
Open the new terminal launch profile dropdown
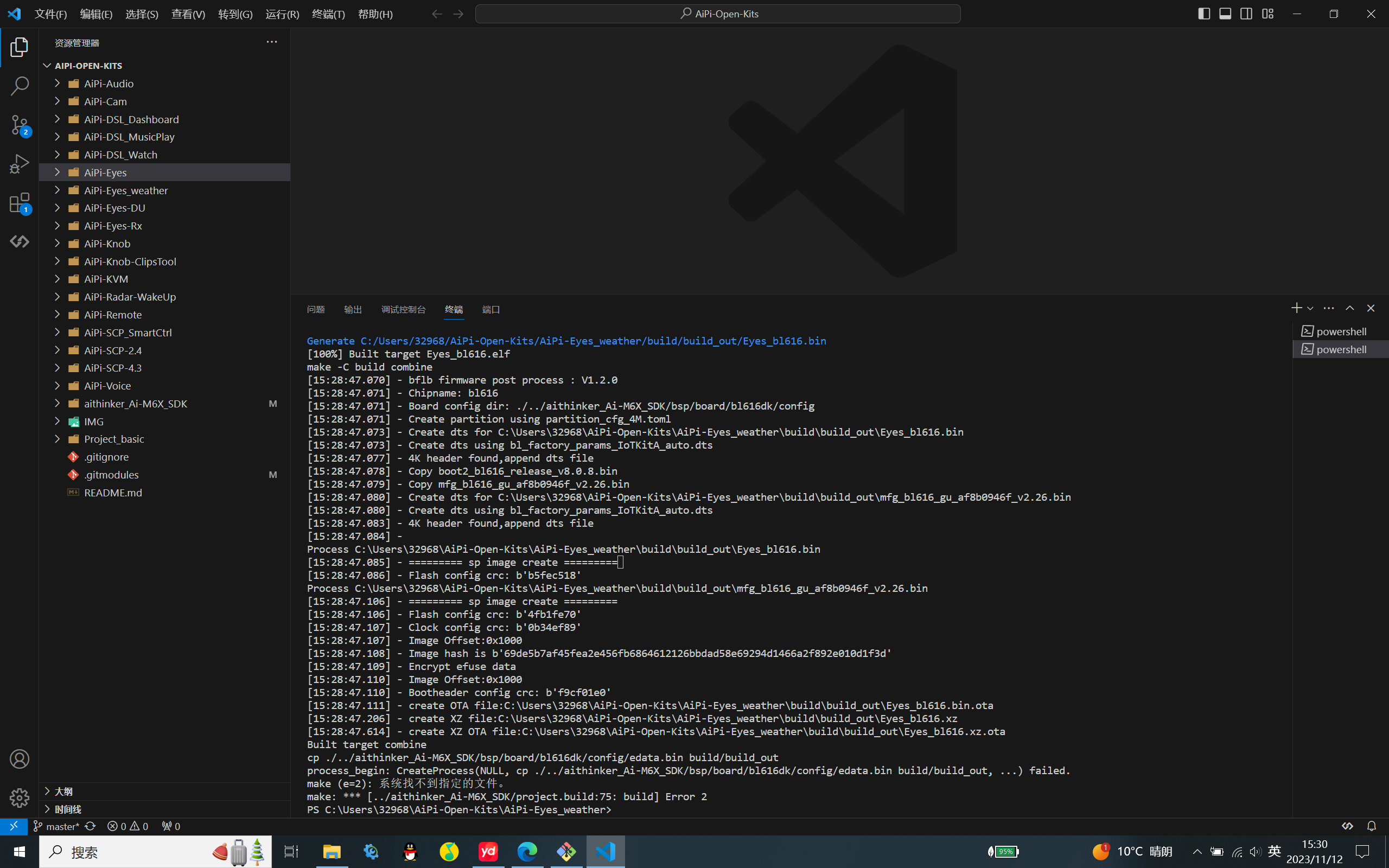1310,309
